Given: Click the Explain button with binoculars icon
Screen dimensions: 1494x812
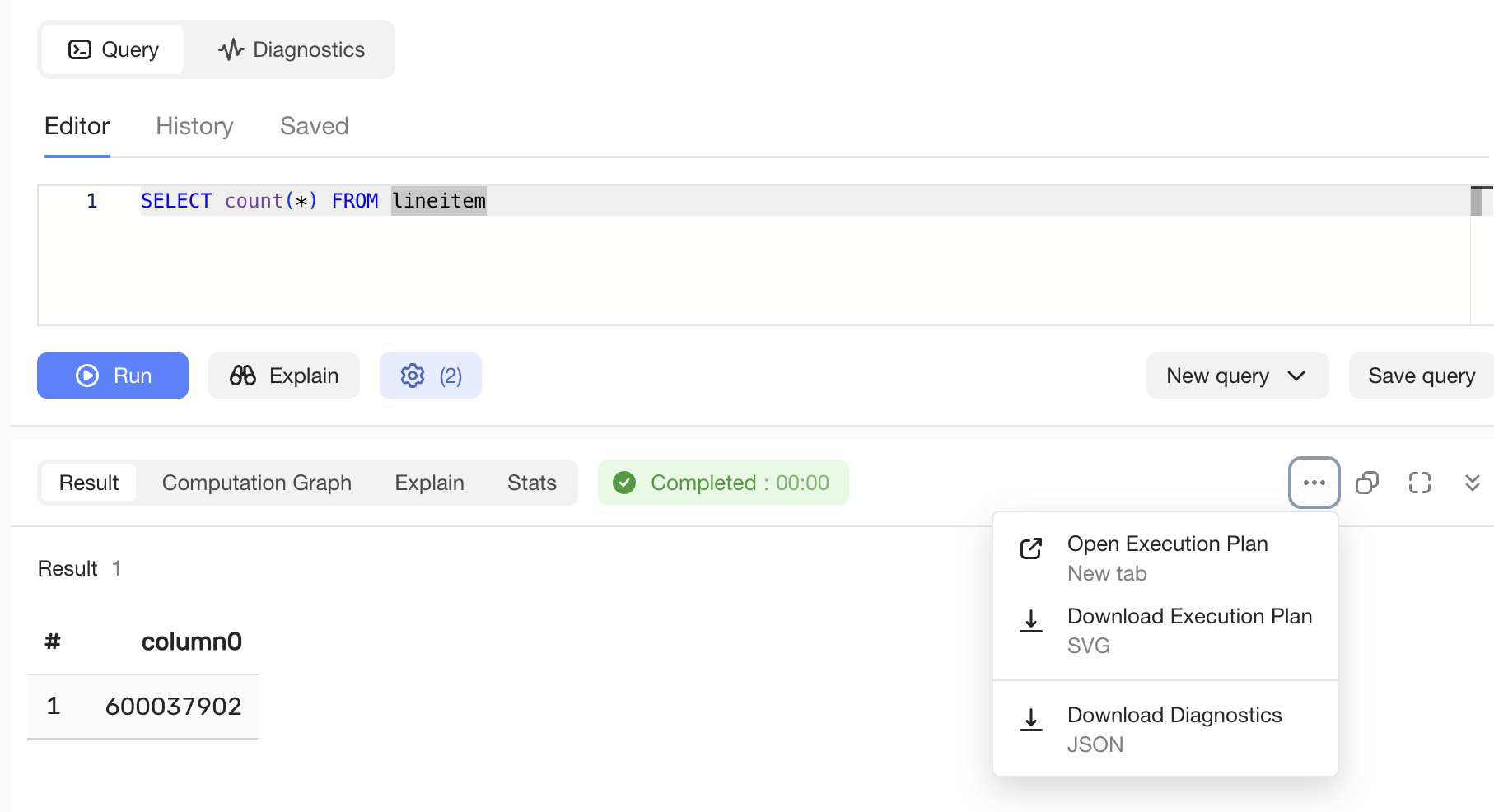Looking at the screenshot, I should click(x=284, y=376).
